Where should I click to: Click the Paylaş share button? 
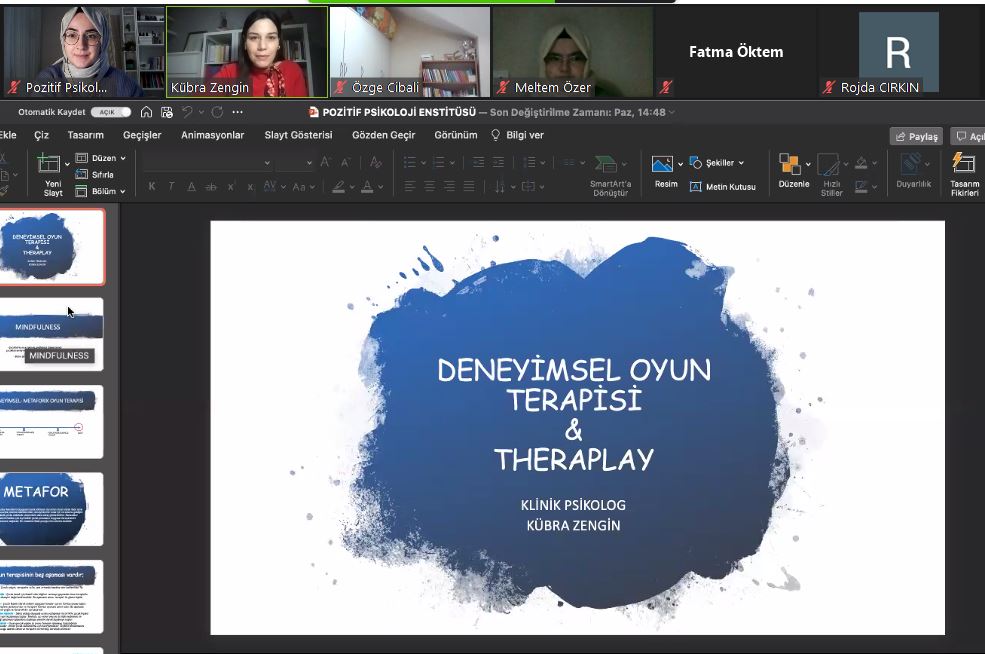coord(916,136)
